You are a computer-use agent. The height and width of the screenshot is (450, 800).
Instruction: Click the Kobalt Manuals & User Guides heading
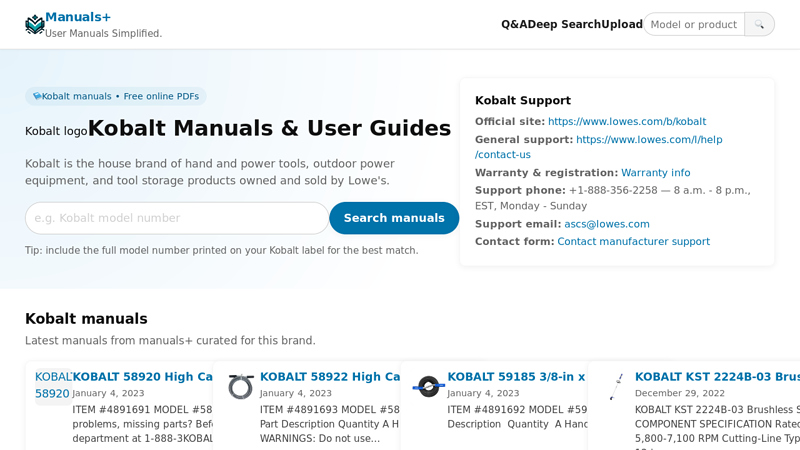click(269, 128)
